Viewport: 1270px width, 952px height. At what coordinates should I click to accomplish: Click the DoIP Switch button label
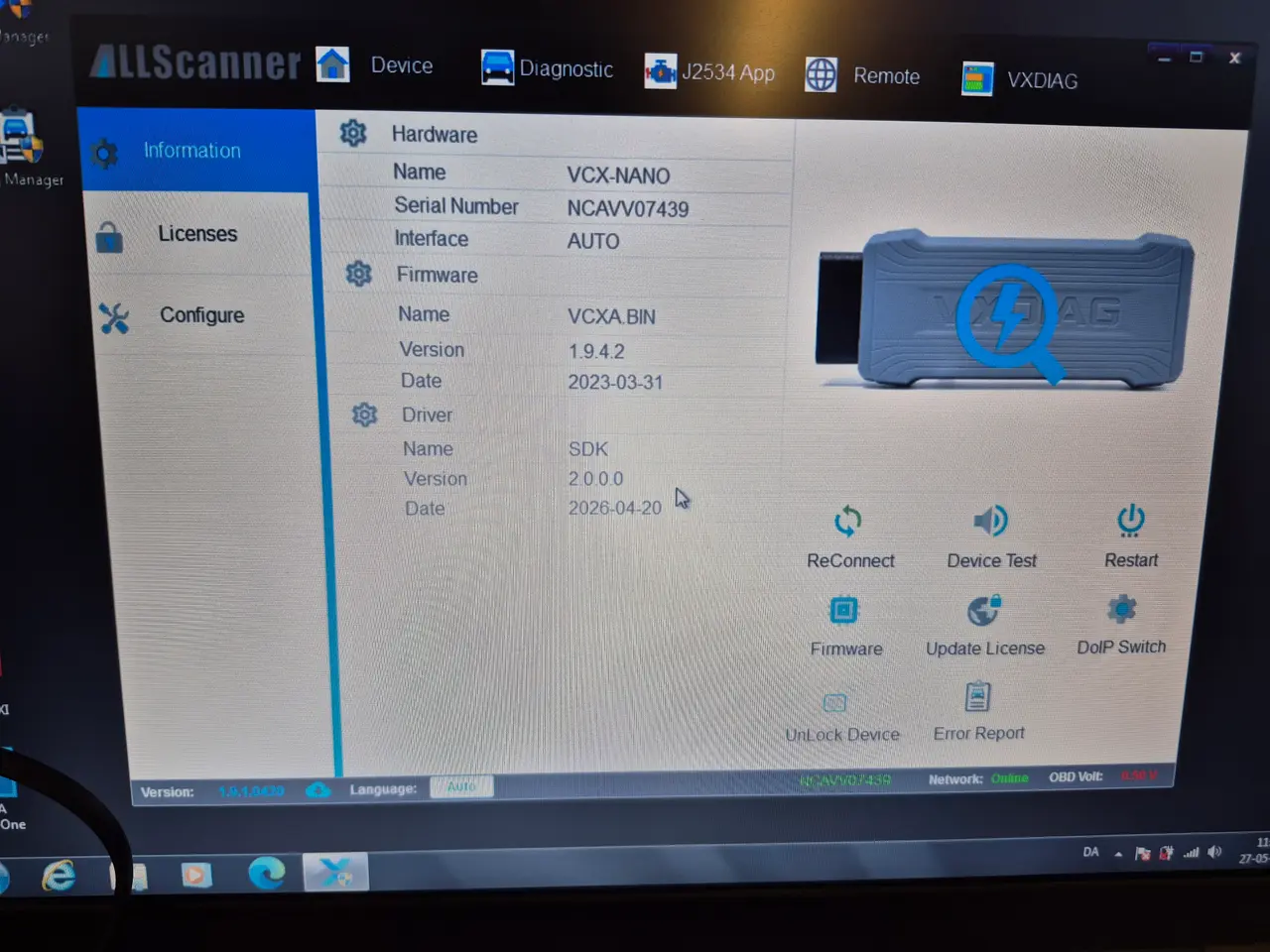coord(1121,647)
